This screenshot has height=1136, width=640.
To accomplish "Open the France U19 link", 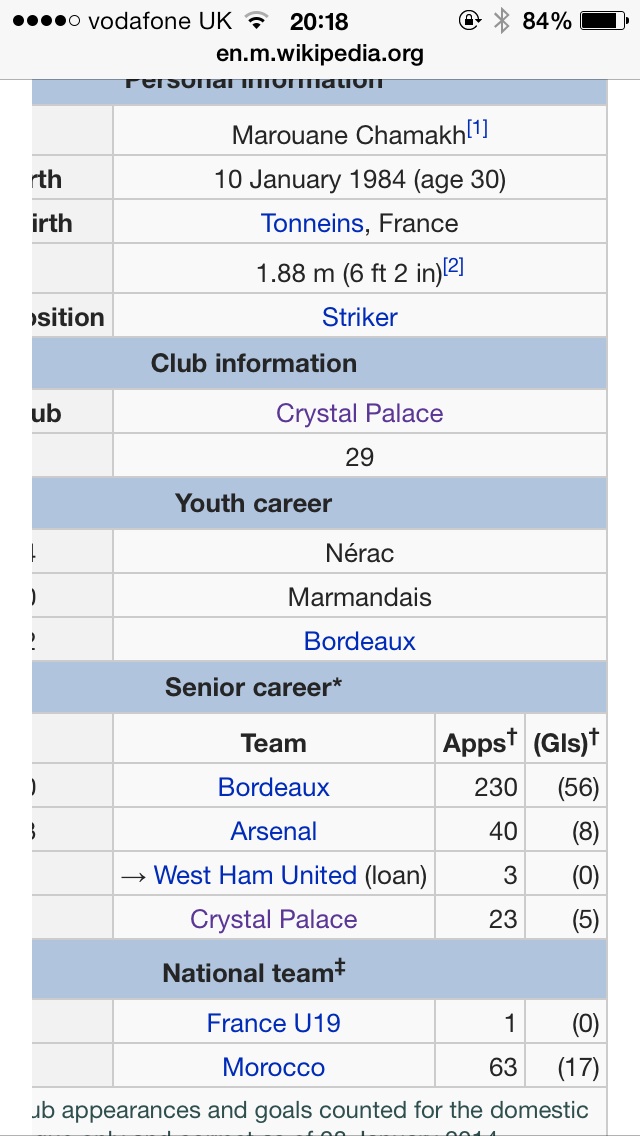I will [273, 1023].
